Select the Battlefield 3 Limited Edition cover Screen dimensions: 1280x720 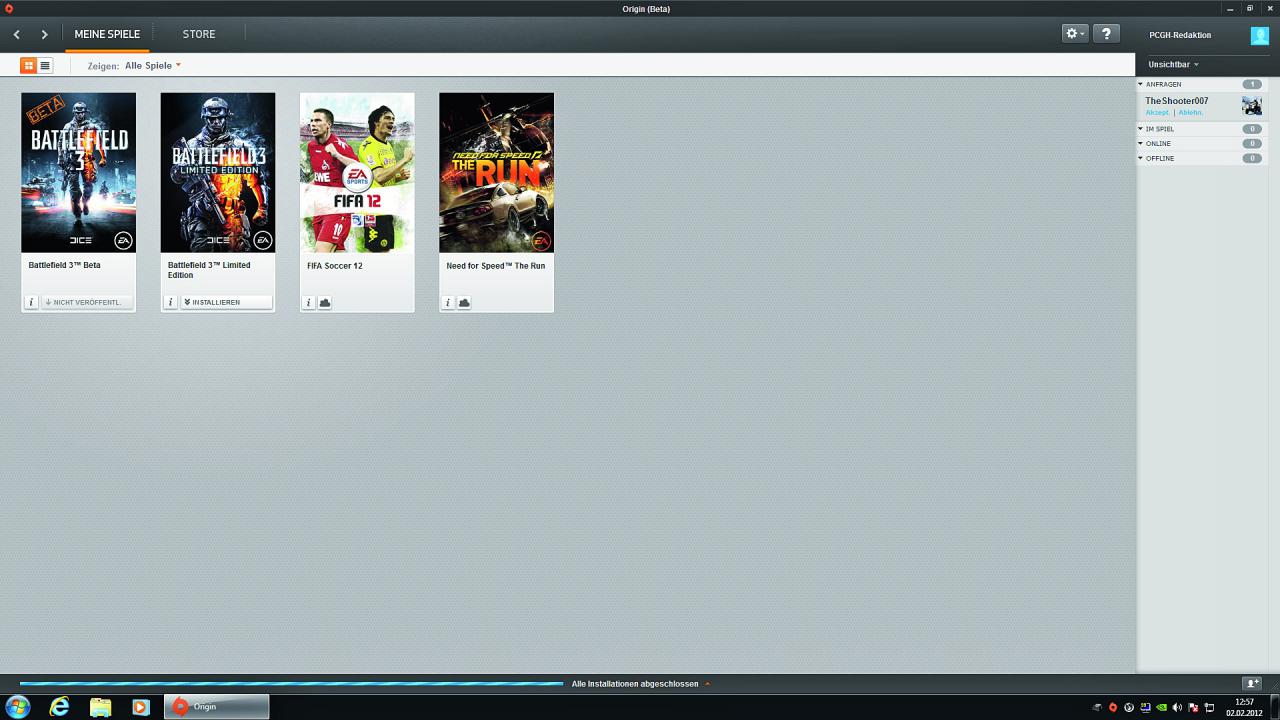(218, 172)
